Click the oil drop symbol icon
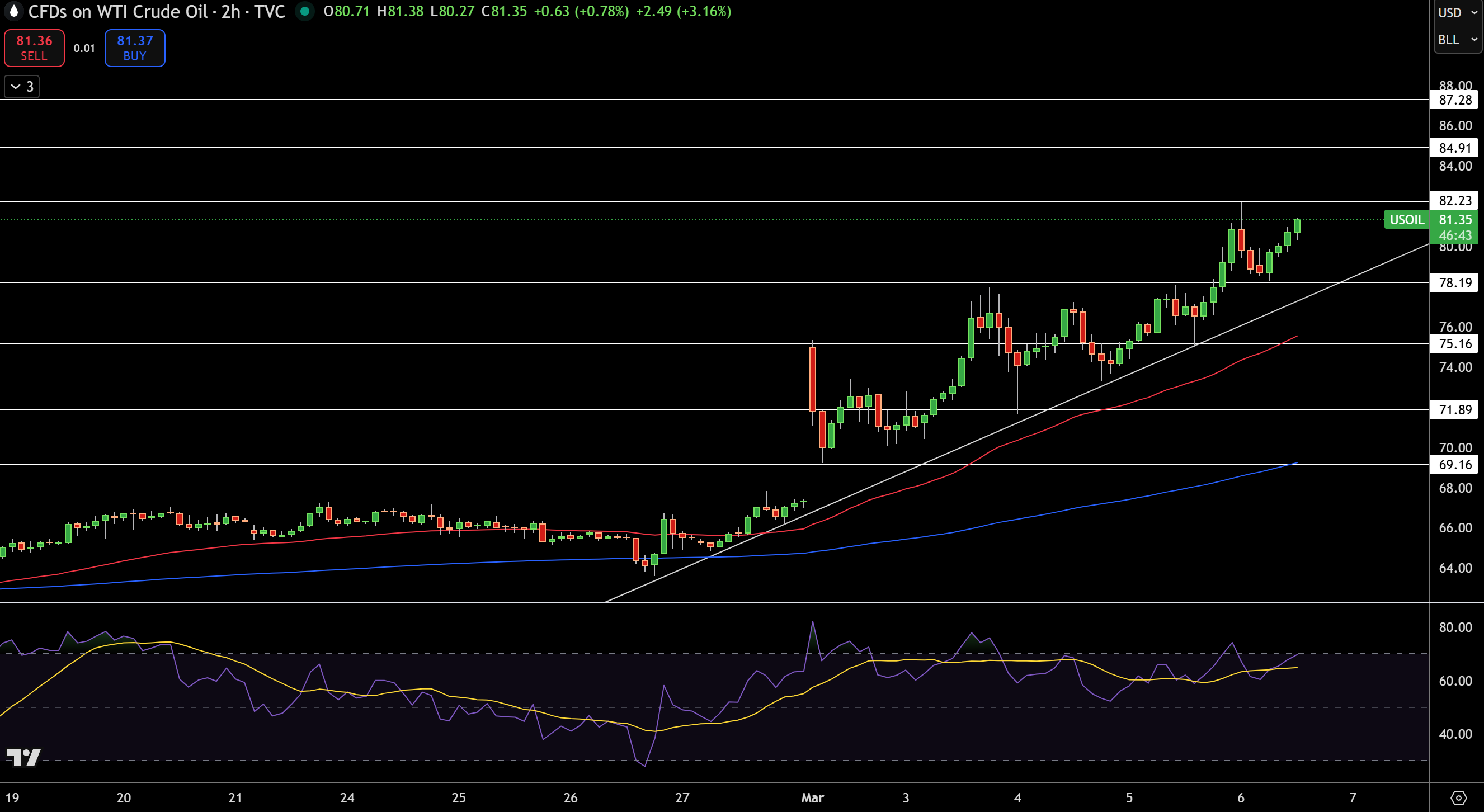 [x=13, y=11]
